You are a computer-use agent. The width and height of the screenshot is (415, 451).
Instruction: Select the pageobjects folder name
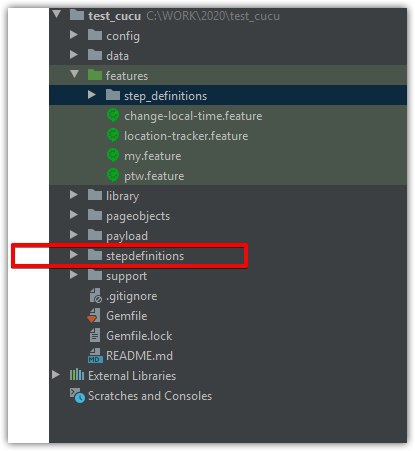point(138,216)
